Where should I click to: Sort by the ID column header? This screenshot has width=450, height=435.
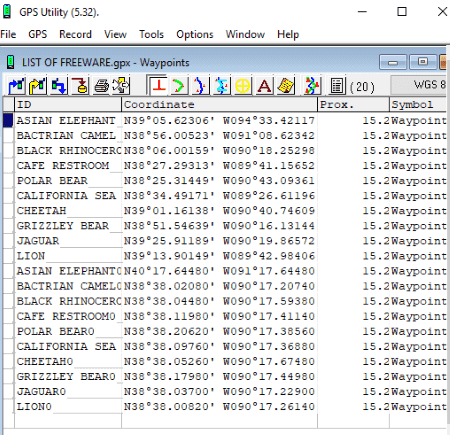[68, 105]
